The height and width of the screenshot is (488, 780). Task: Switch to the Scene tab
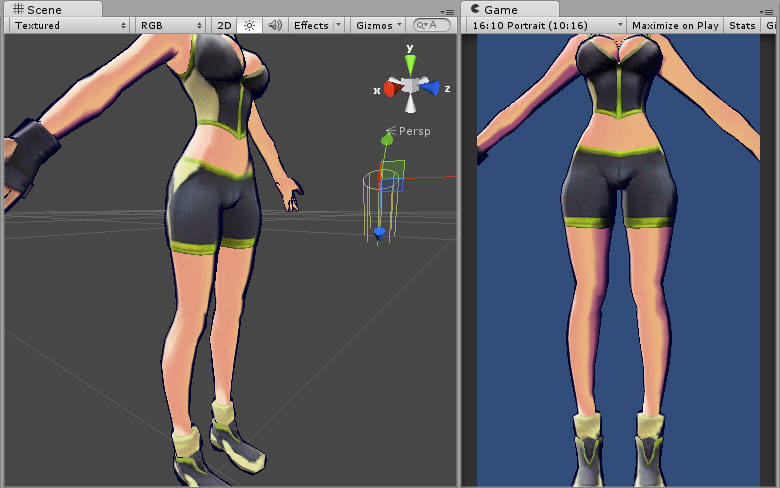tap(52, 9)
